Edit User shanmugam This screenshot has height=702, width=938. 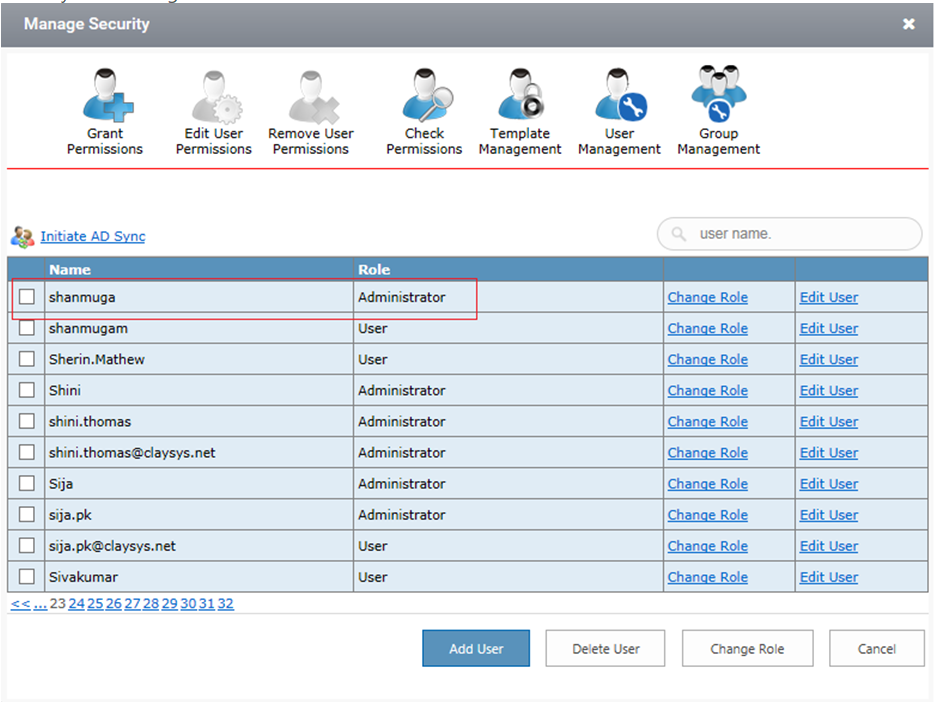point(829,329)
